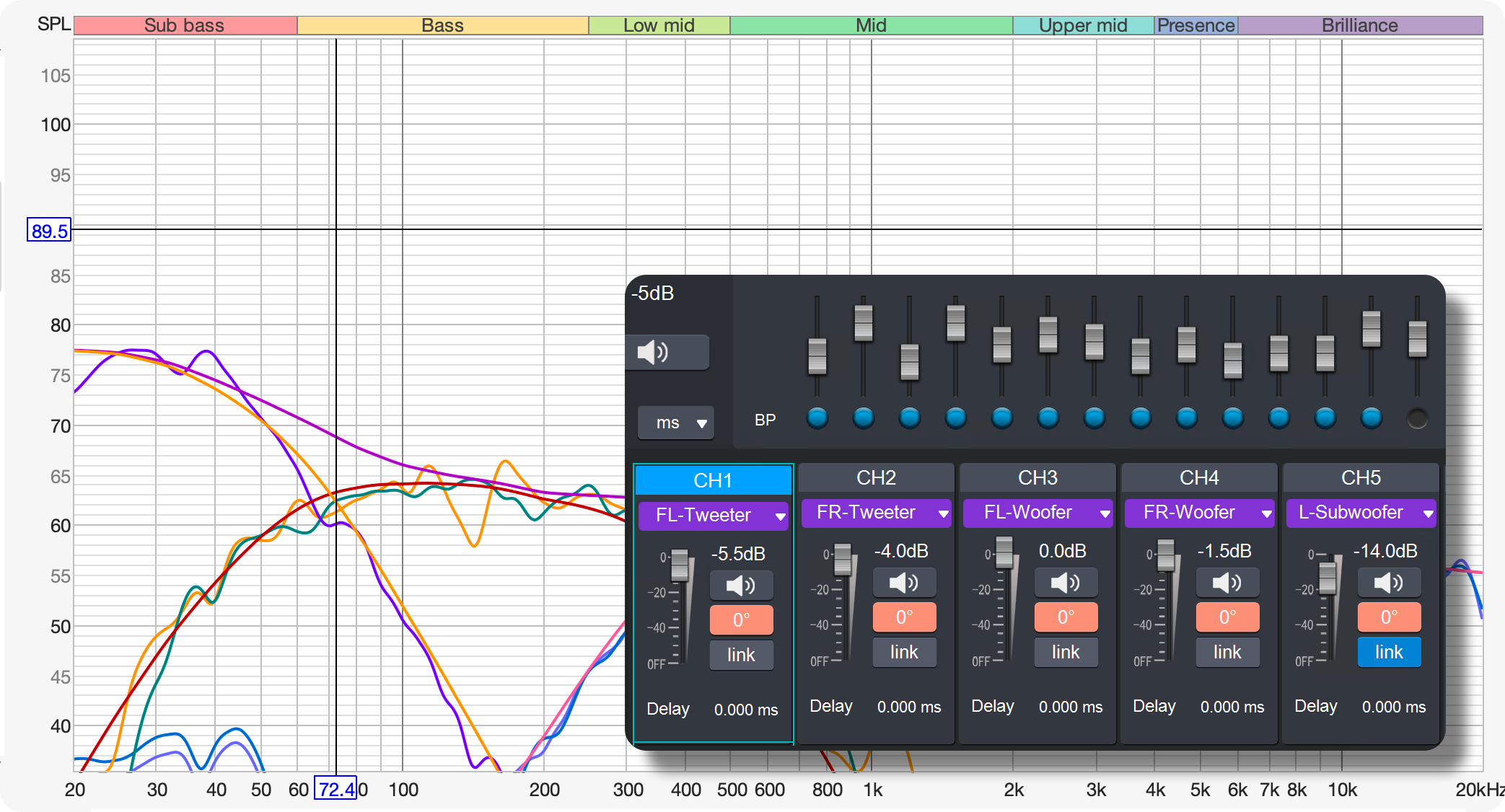Image resolution: width=1505 pixels, height=812 pixels.
Task: Select the CH4 channel tab
Action: (x=1199, y=477)
